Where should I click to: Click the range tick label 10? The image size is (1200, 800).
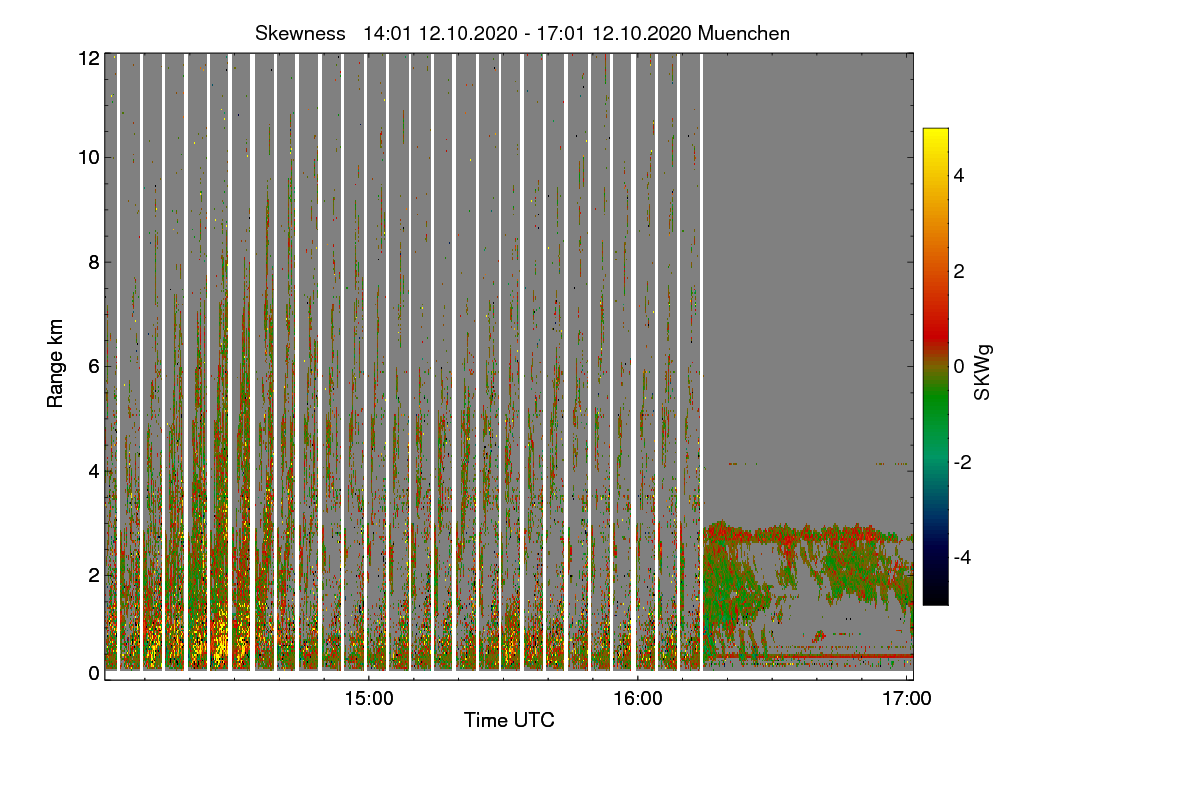coord(88,157)
